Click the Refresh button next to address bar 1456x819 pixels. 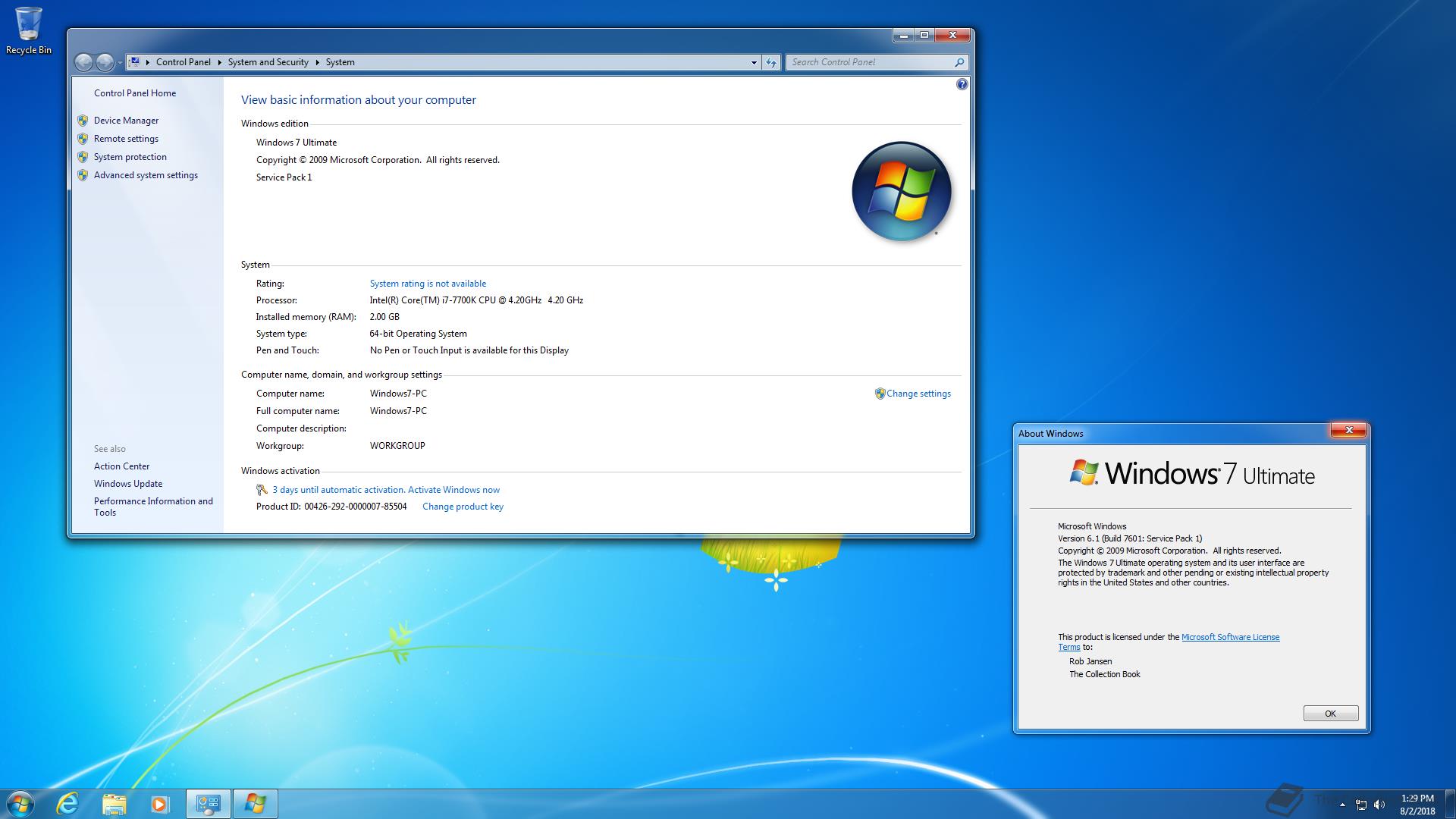coord(771,62)
